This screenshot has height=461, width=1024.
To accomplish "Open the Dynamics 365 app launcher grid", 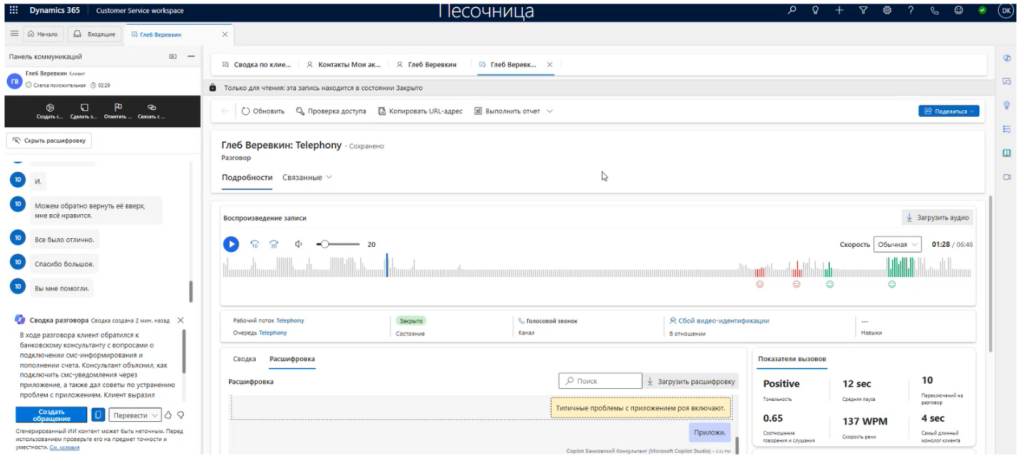I will pos(13,10).
